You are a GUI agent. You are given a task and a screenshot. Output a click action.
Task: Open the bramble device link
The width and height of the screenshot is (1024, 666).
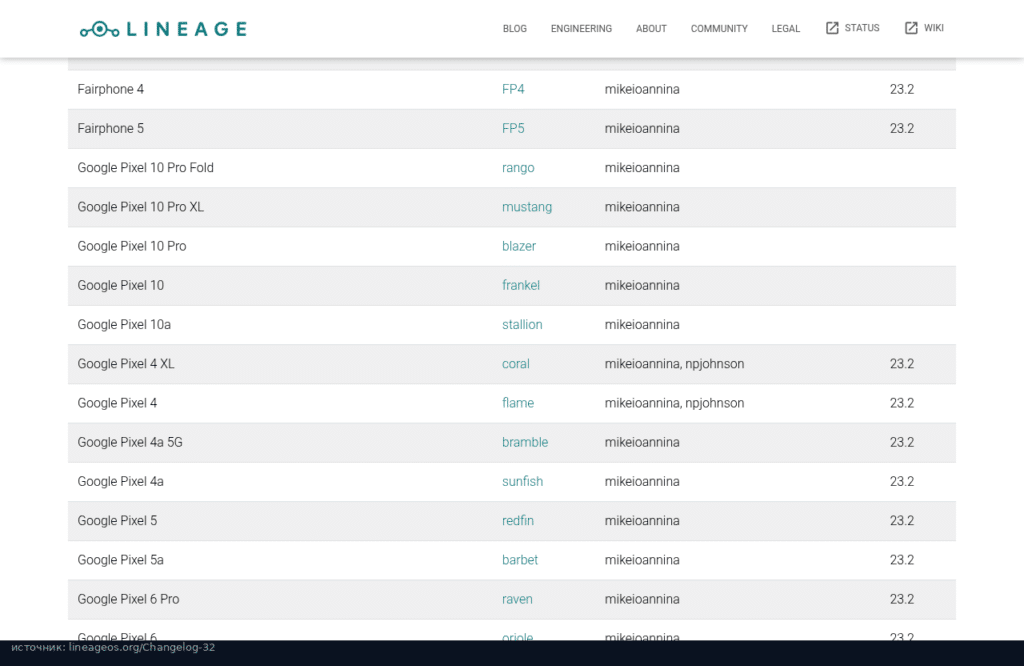525,442
